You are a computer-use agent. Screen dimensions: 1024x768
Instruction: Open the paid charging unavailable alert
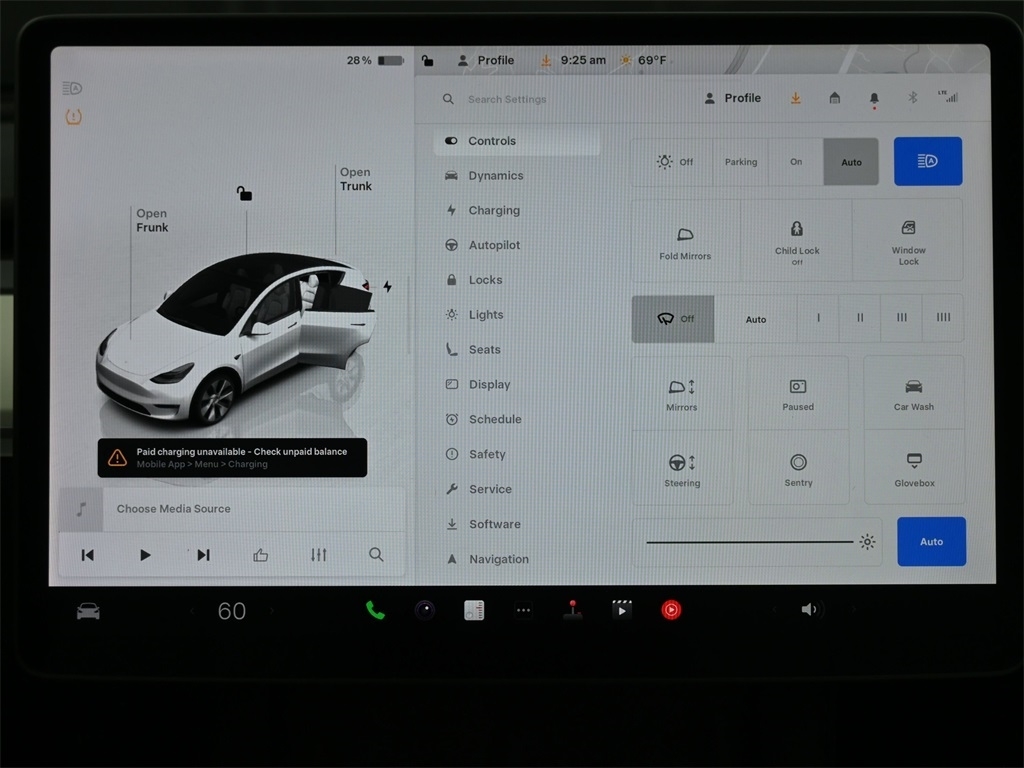(232, 458)
